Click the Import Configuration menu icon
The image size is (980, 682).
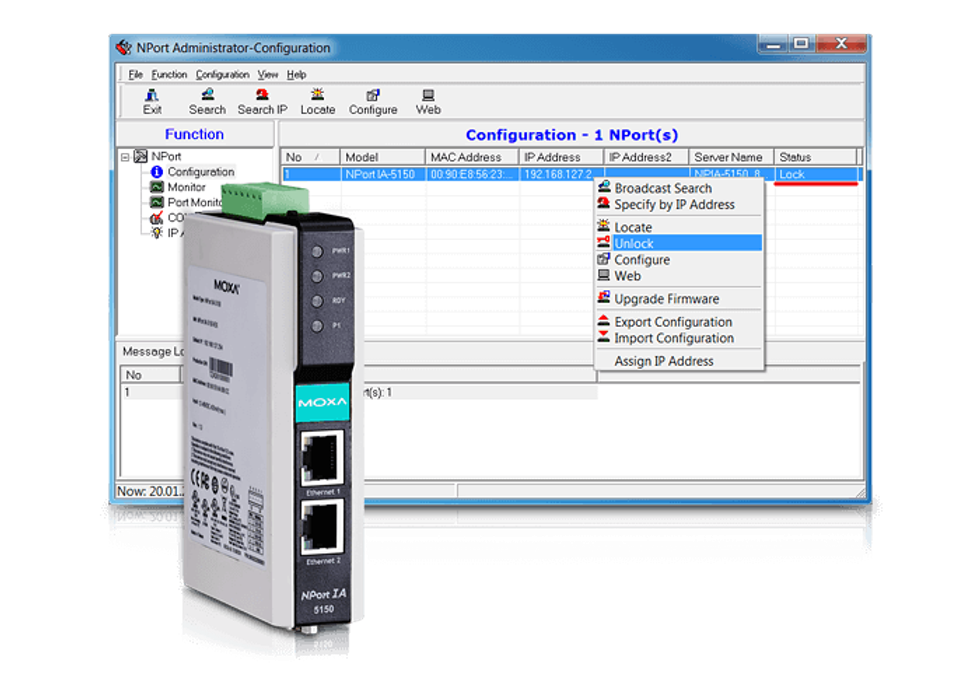click(604, 336)
